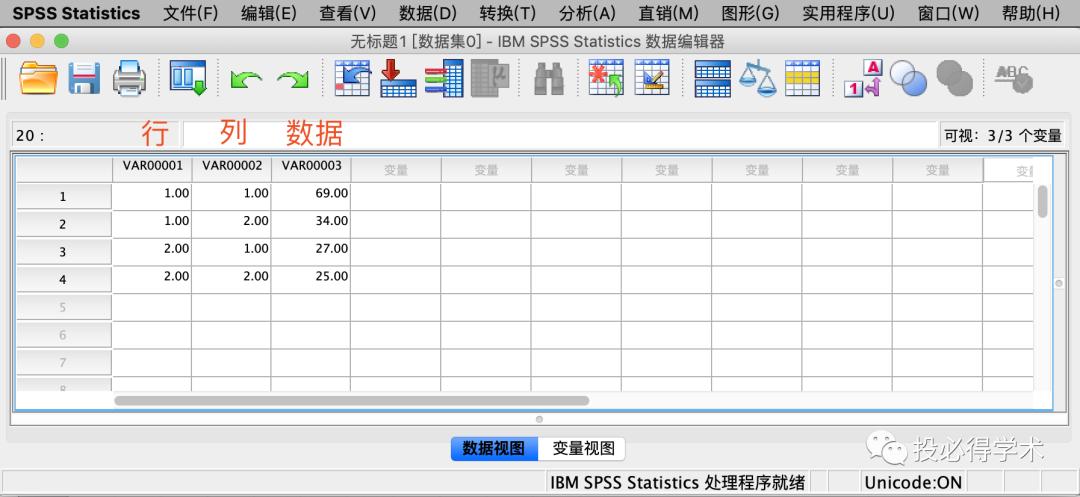Image resolution: width=1080 pixels, height=497 pixels.
Task: Click the cell editor input field
Action: pyautogui.click(x=559, y=134)
